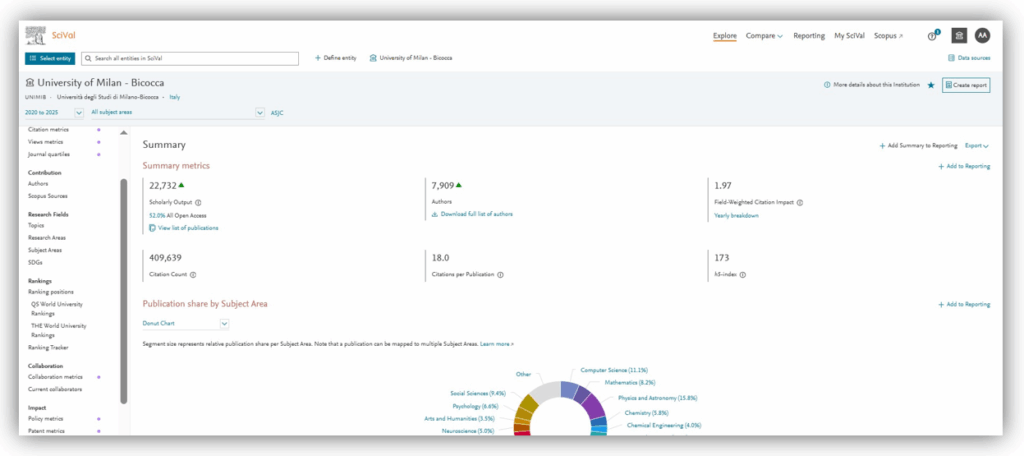Open View list of publications
Screen dimensions: 1024x456
(x=184, y=228)
